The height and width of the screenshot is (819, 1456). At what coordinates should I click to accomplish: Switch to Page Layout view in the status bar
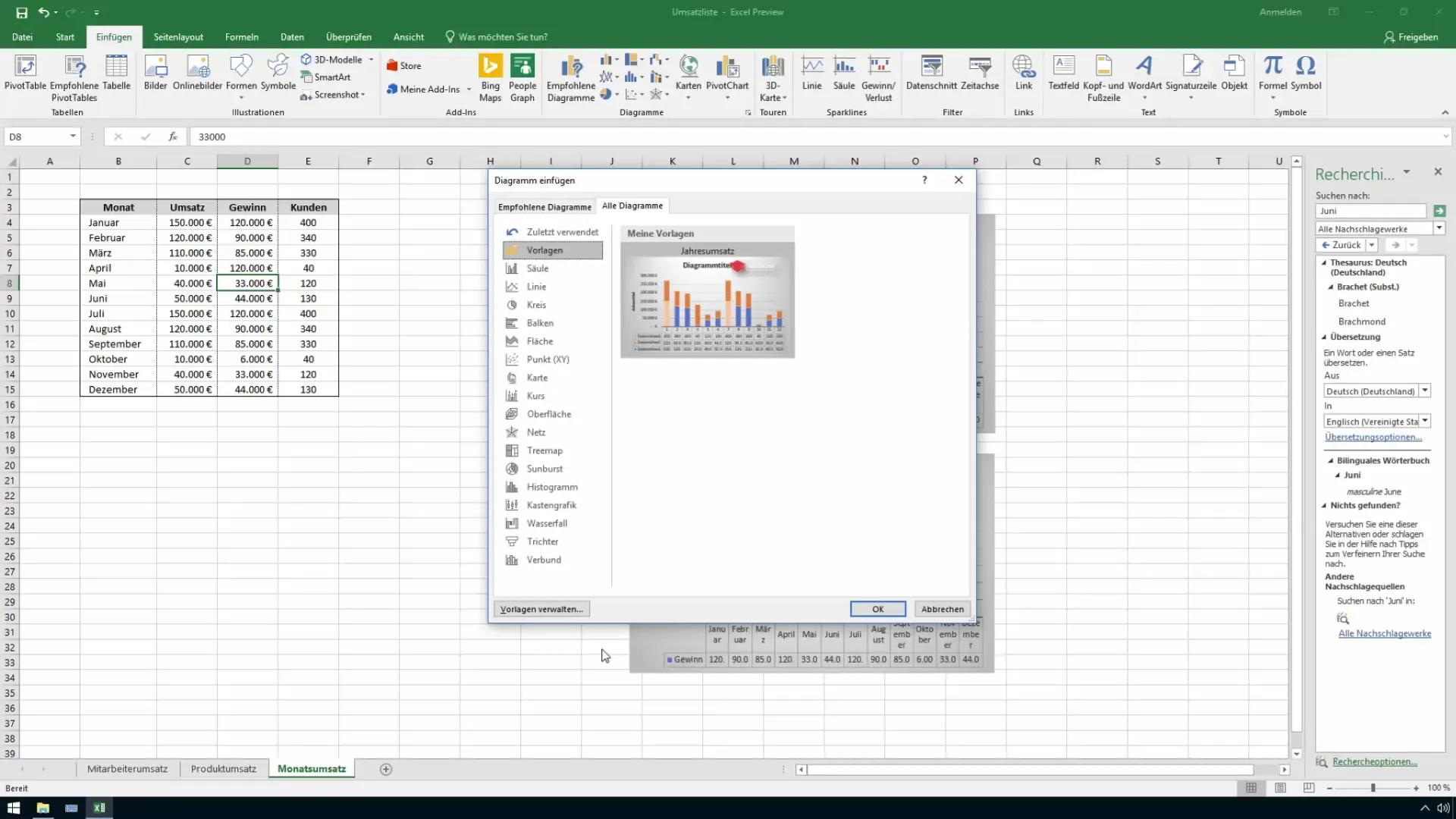click(x=1280, y=789)
